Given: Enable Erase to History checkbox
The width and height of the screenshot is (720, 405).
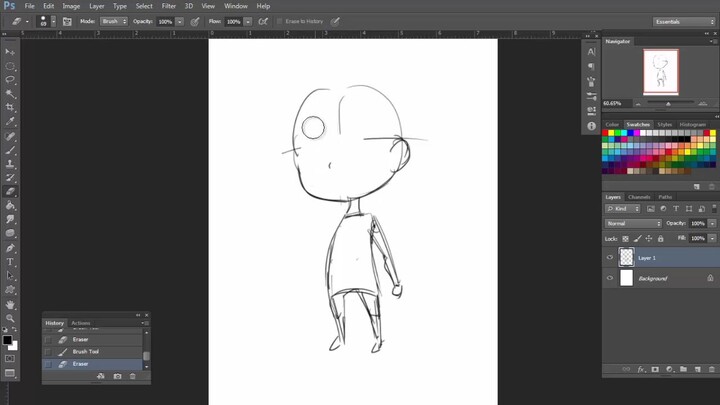Looking at the screenshot, I should click(x=279, y=22).
